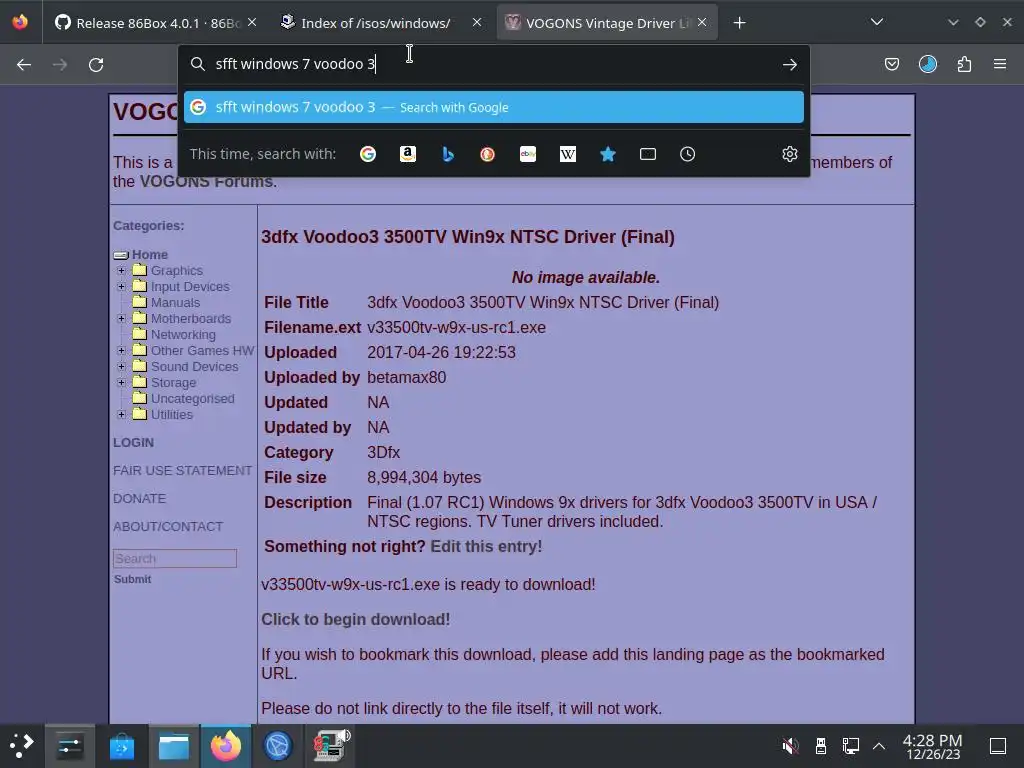Focus Firefox from the taskbar
This screenshot has width=1024, height=768.
coord(226,745)
